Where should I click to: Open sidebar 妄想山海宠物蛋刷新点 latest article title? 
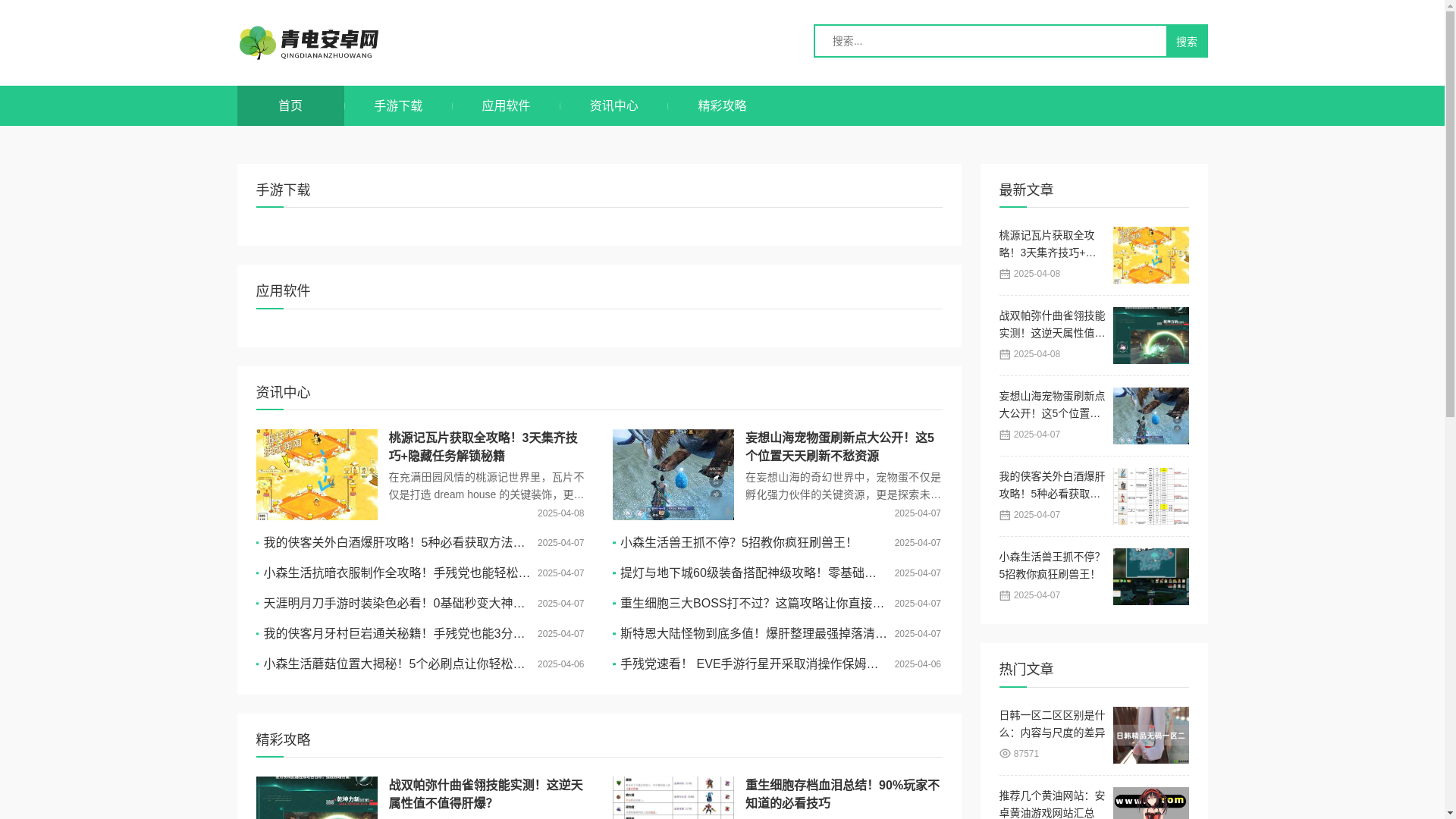click(1052, 405)
